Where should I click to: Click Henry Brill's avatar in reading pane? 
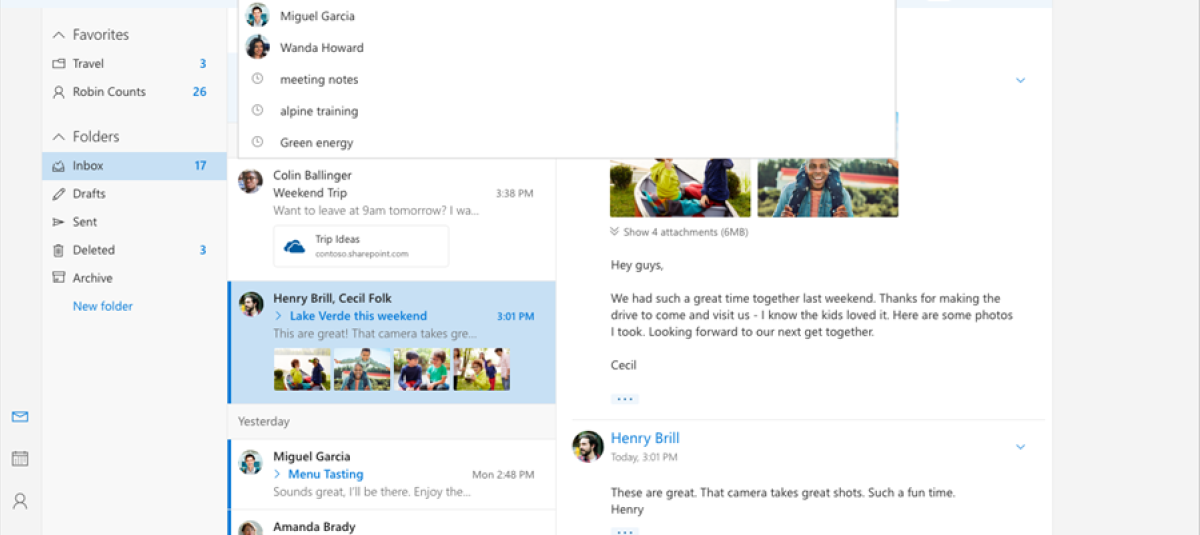(x=588, y=446)
